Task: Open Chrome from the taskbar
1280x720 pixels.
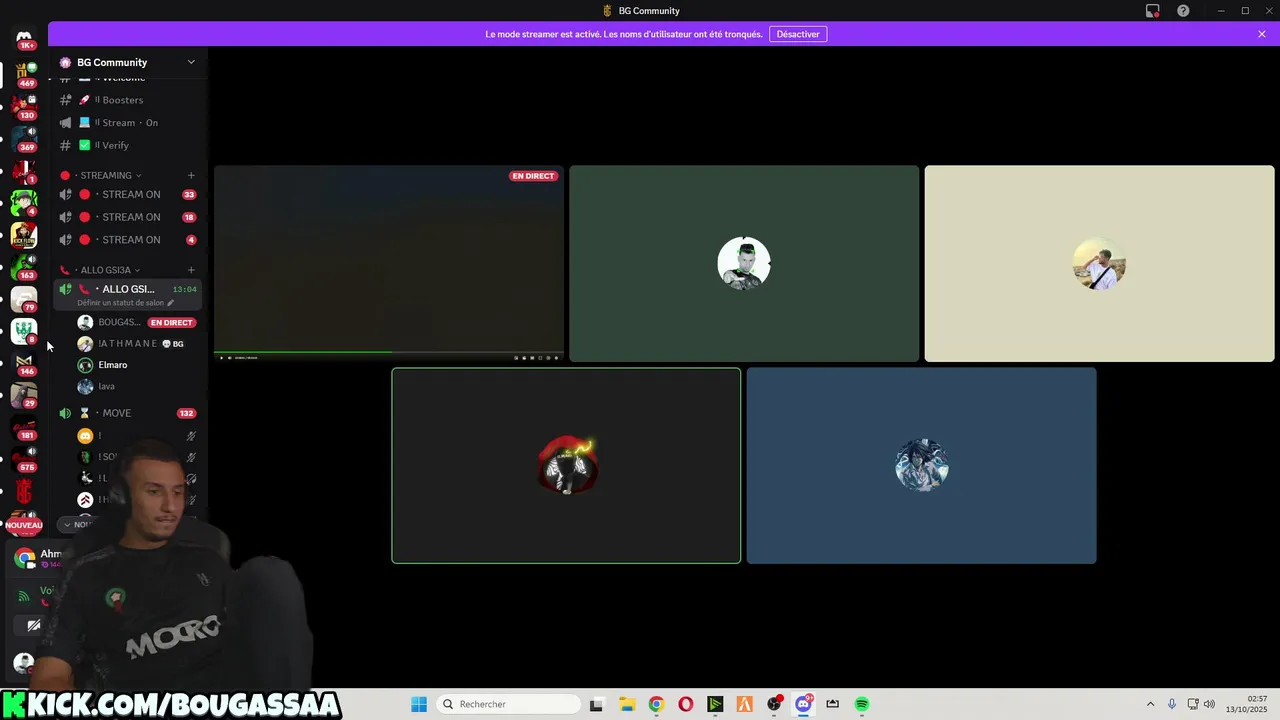Action: (656, 704)
